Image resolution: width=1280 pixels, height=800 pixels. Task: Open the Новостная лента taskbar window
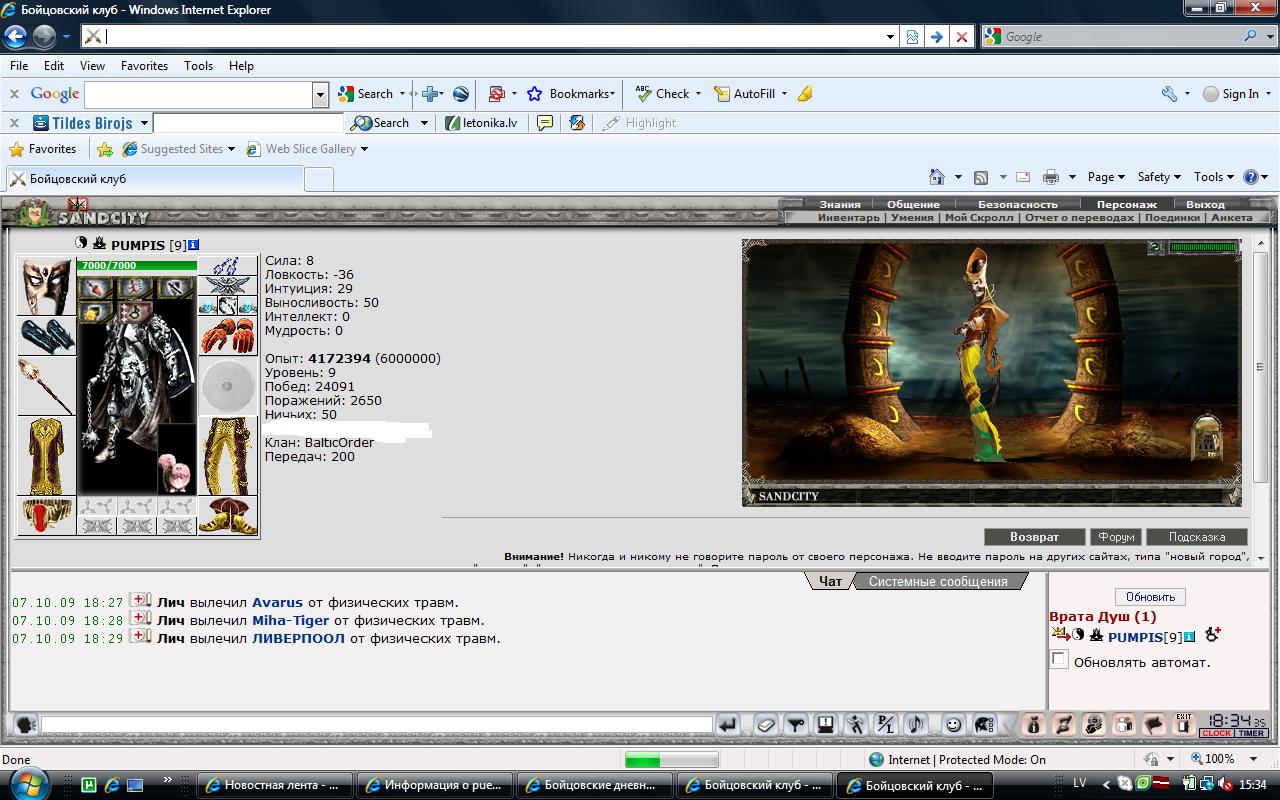[x=275, y=785]
